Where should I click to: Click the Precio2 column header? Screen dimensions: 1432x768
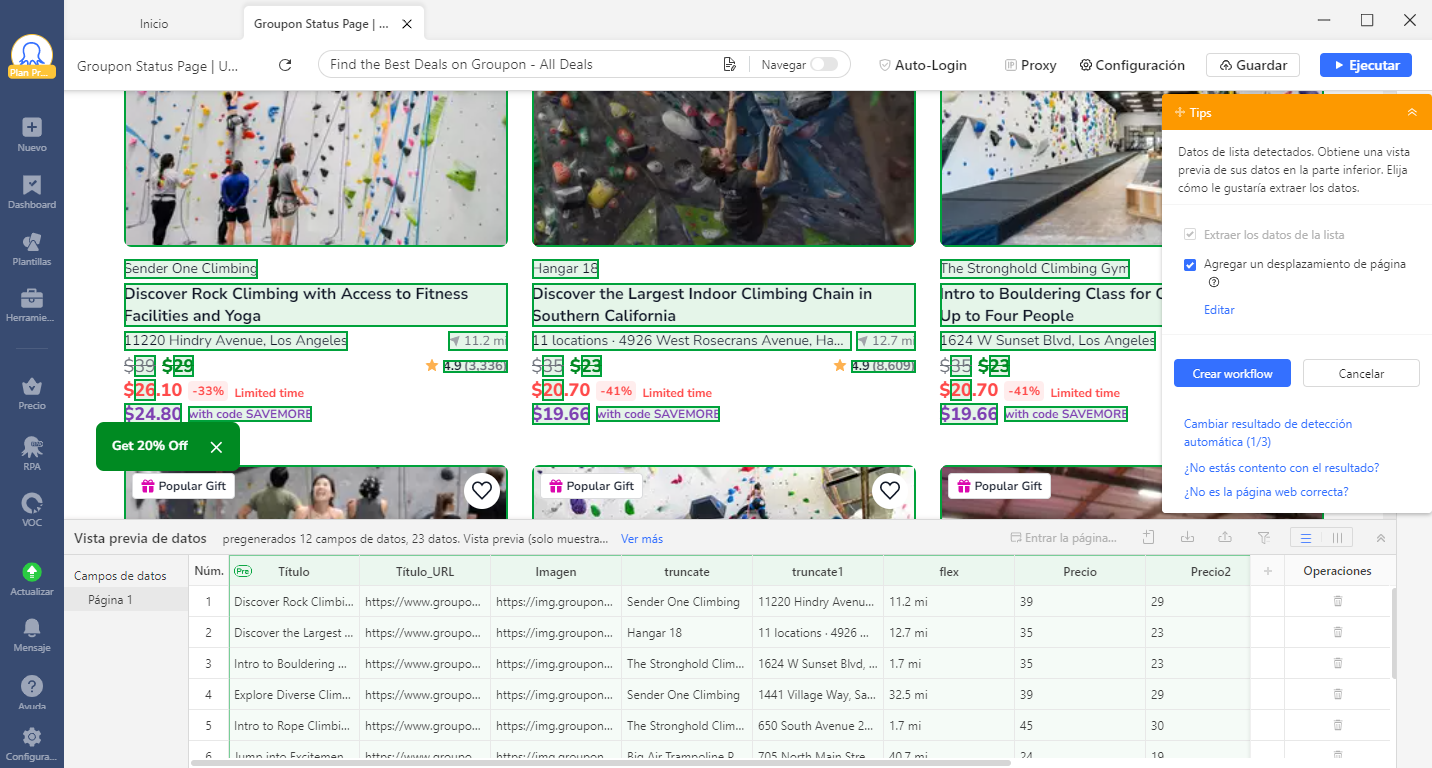tap(1198, 571)
